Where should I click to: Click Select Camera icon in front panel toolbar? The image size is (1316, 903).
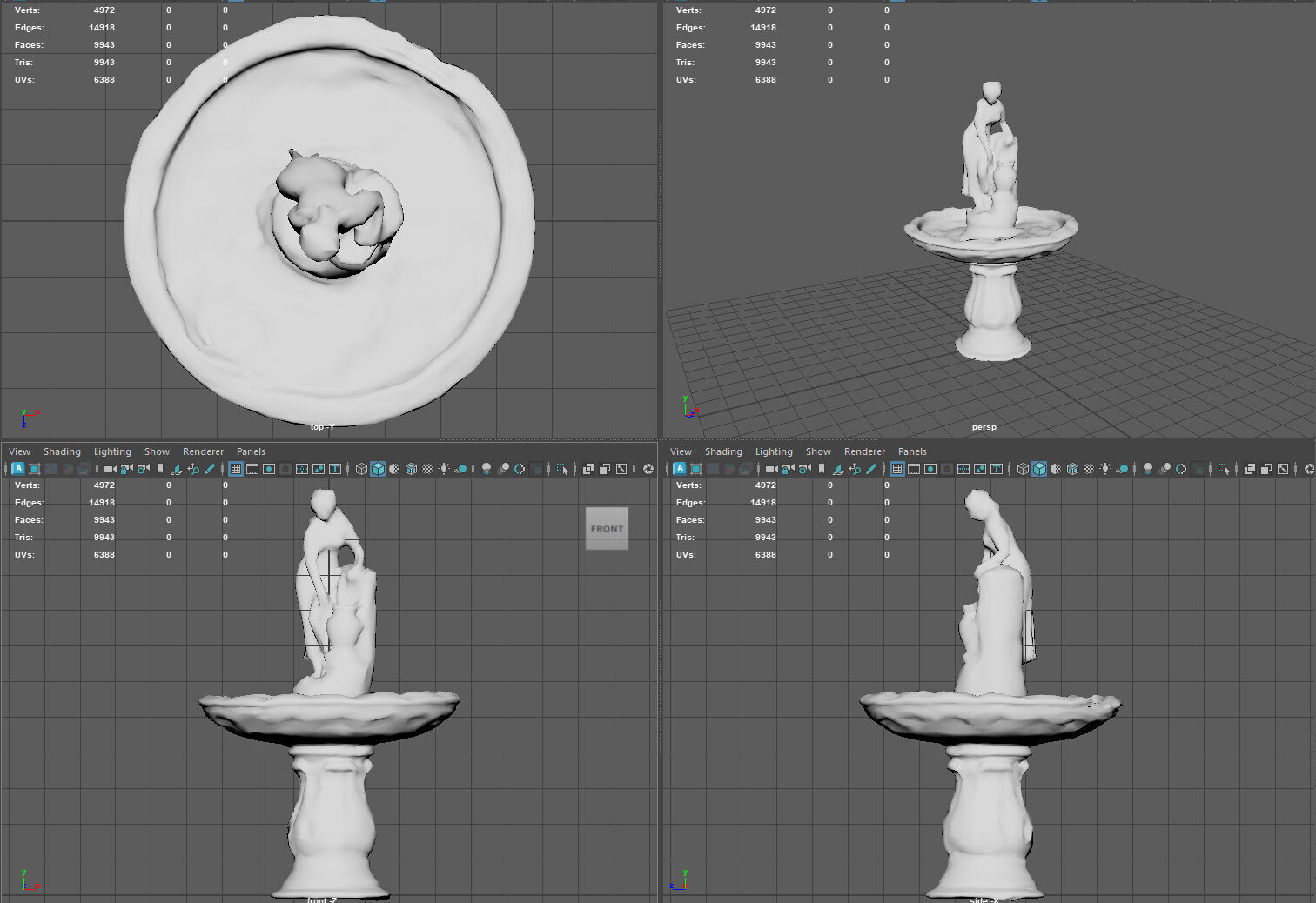pos(110,469)
